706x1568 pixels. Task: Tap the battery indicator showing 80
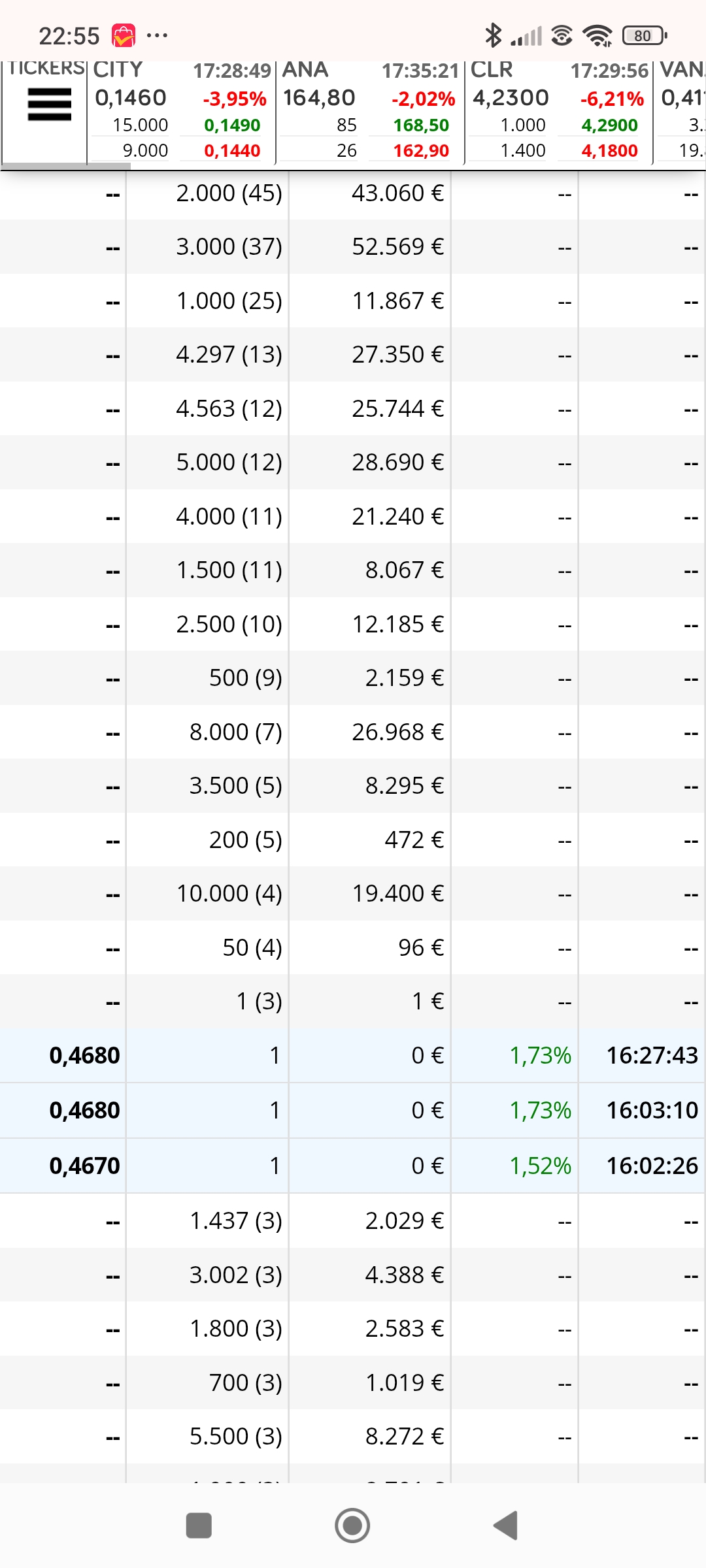(x=645, y=35)
